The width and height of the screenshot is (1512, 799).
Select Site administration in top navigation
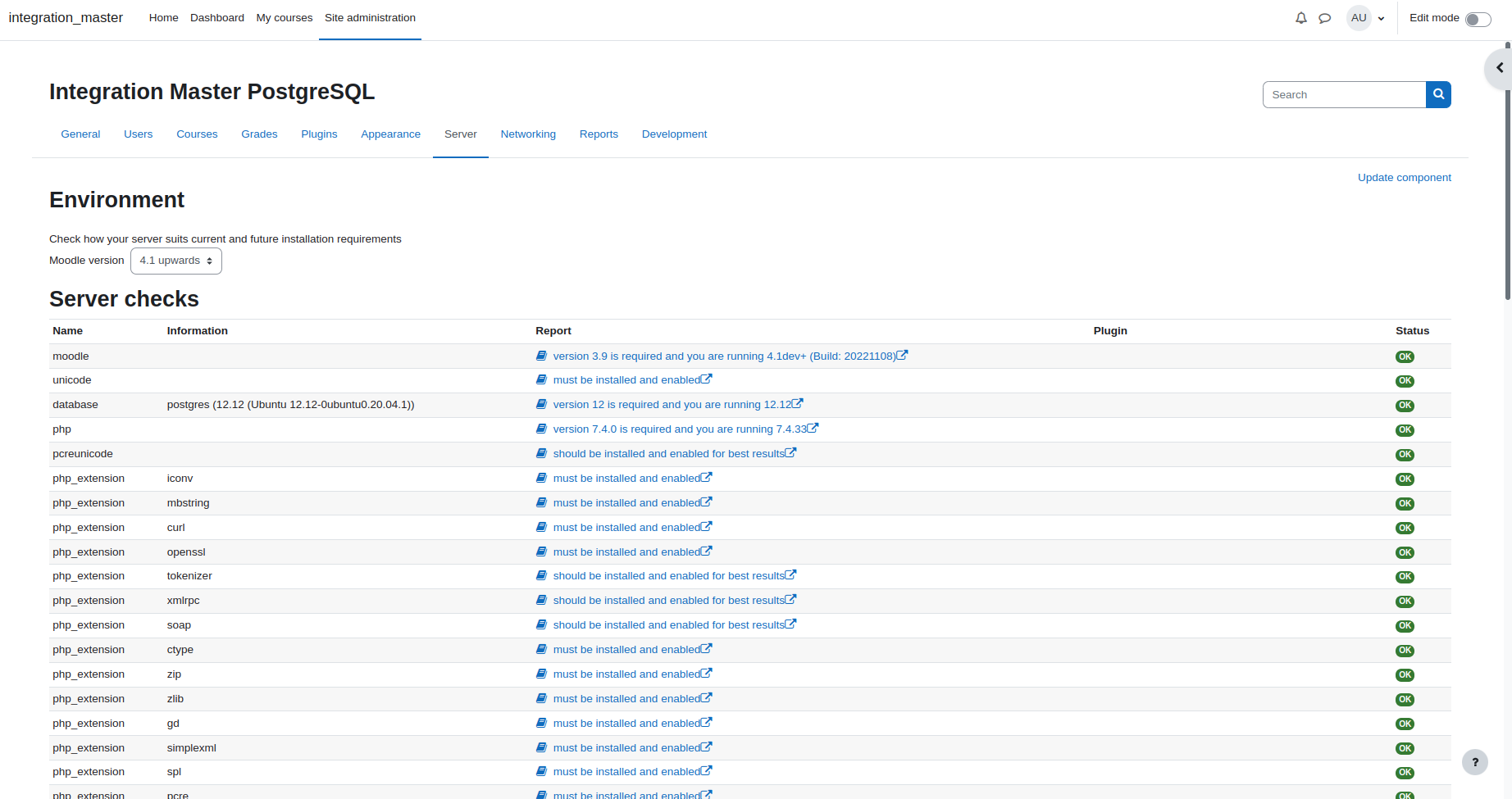[x=370, y=18]
